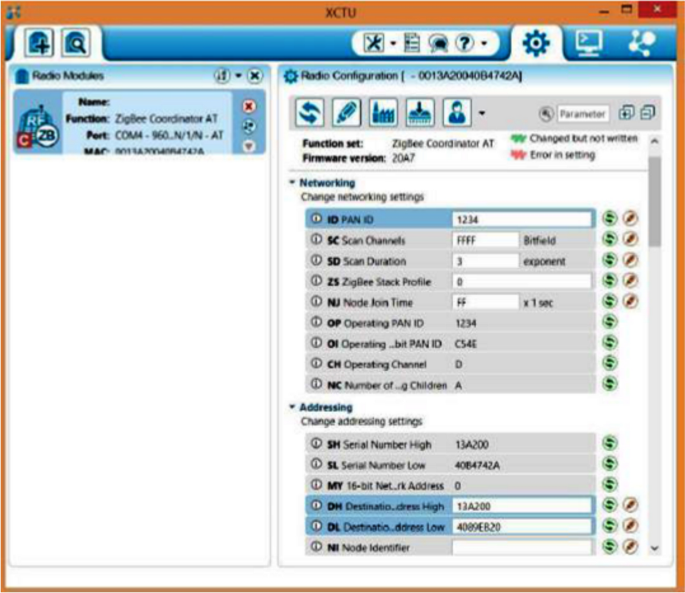This screenshot has height=593, width=685.
Task: Switch to Consoles working mode tab
Action: (x=588, y=43)
